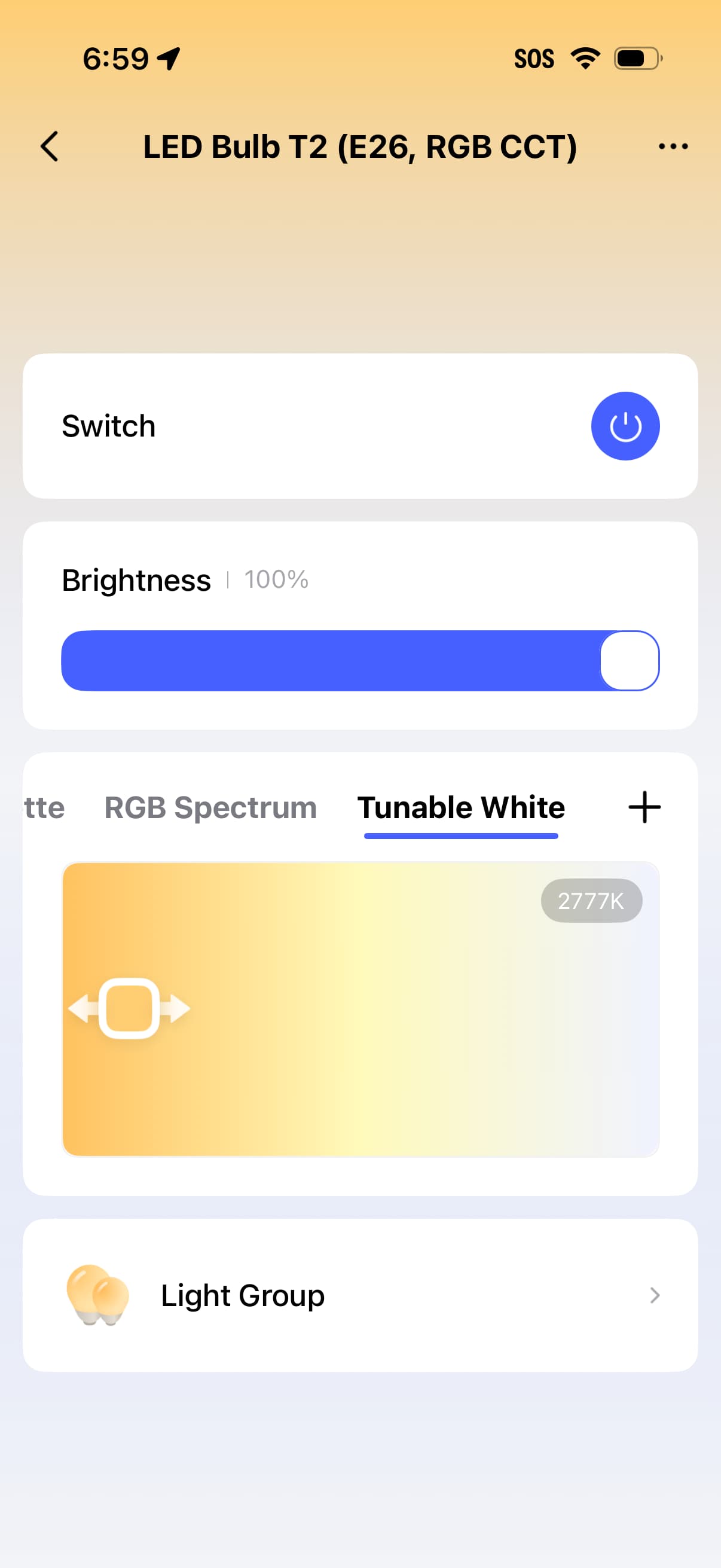This screenshot has width=721, height=1568.
Task: Tap the Wi-Fi status icon
Action: [x=585, y=59]
